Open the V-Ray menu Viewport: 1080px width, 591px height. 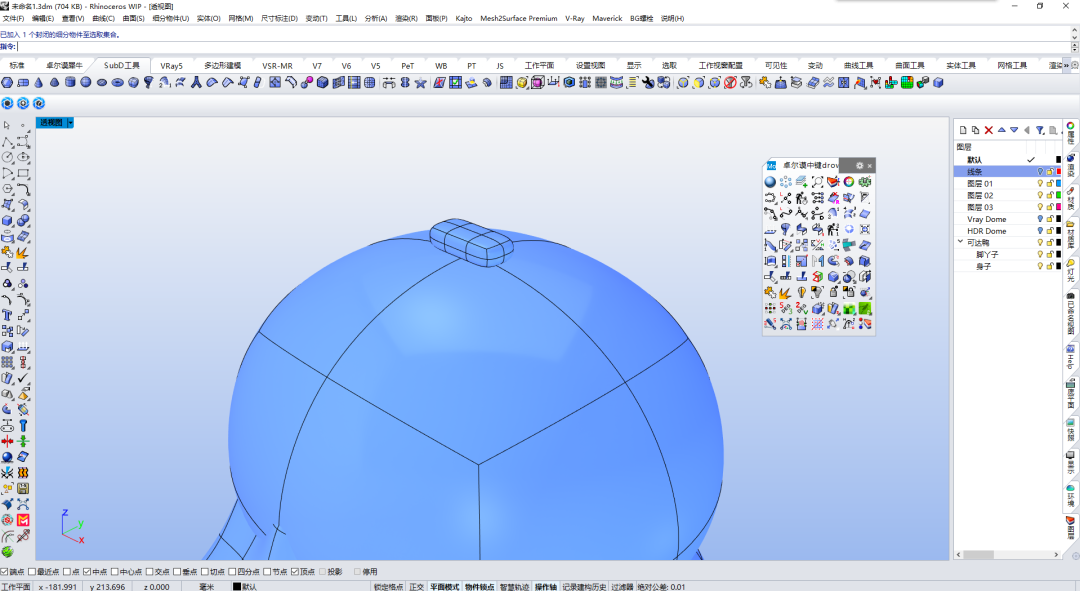point(574,19)
